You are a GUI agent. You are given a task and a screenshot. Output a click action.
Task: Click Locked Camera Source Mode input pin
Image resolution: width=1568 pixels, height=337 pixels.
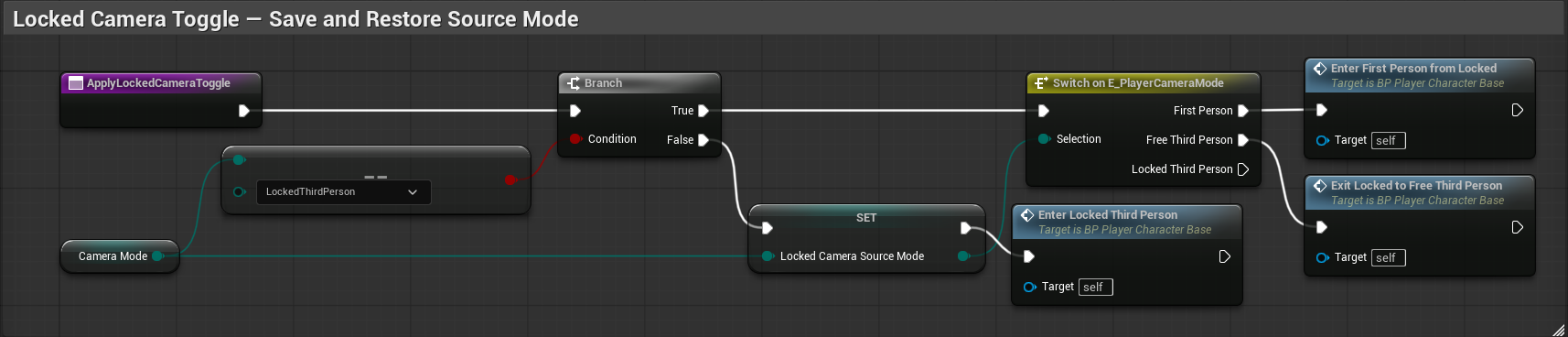pyautogui.click(x=768, y=256)
